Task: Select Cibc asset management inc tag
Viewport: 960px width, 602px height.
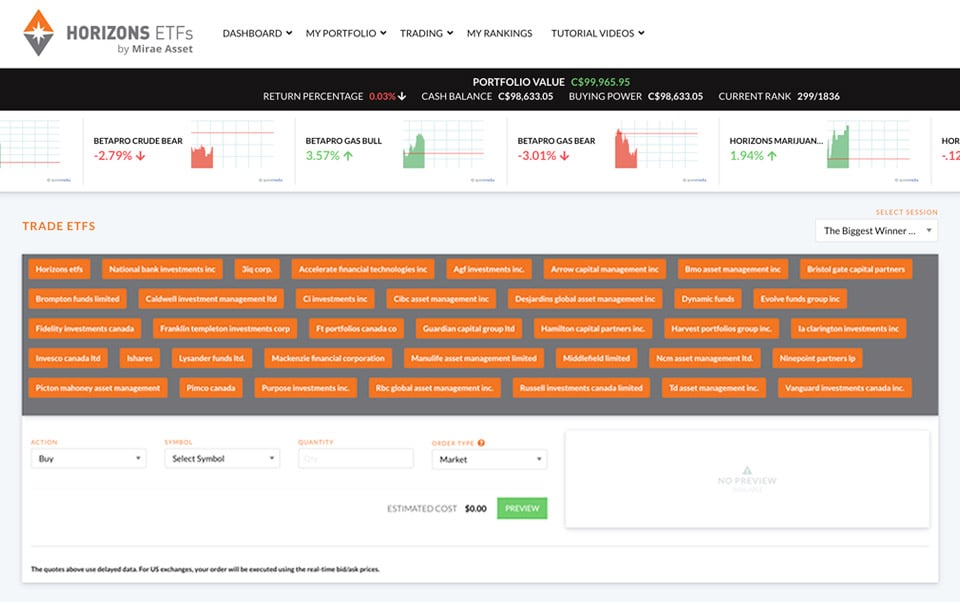Action: tap(441, 299)
